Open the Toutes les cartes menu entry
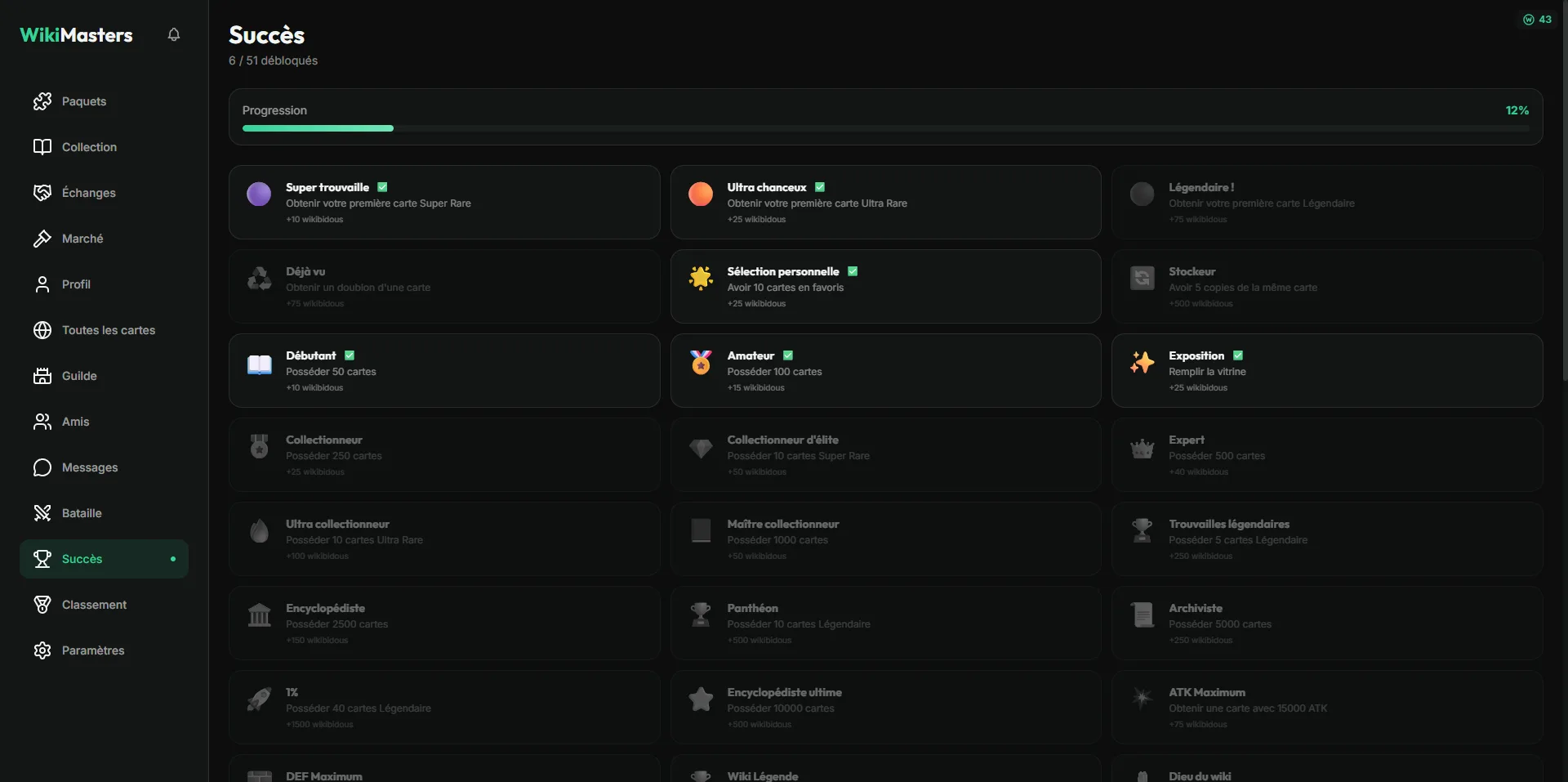This screenshot has height=782, width=1568. (x=104, y=330)
